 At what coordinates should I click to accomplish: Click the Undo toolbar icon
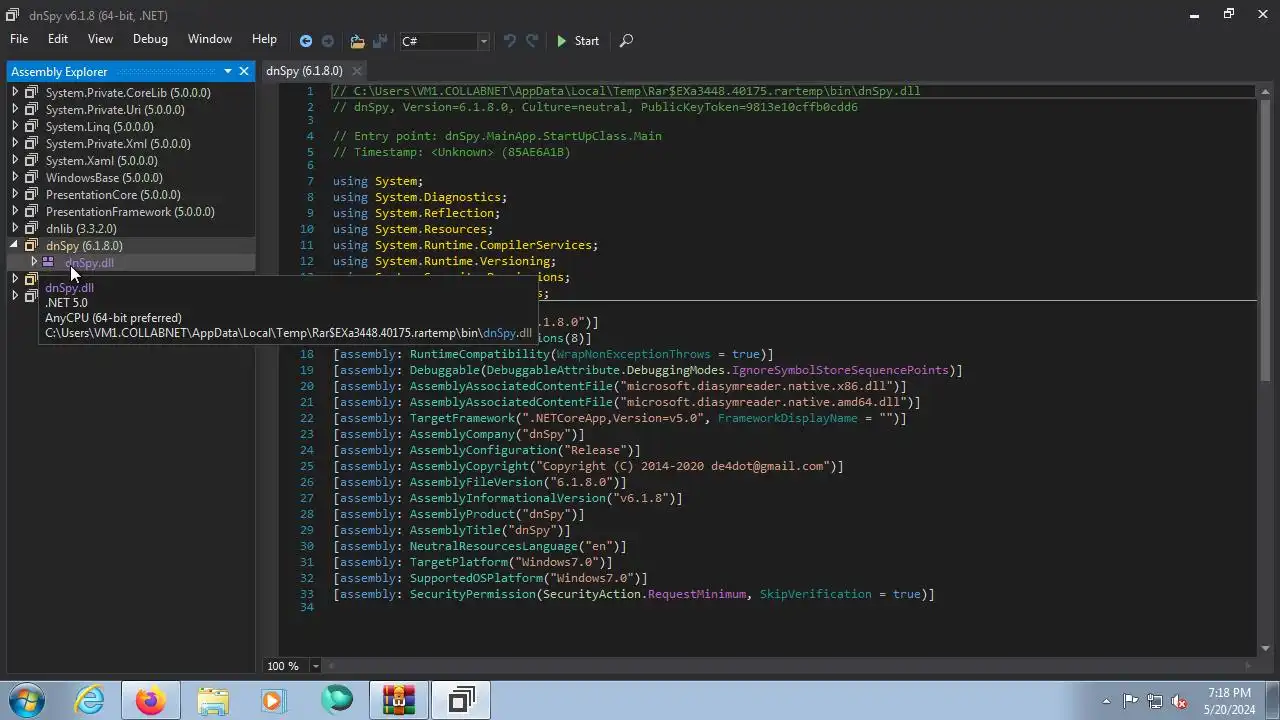510,41
